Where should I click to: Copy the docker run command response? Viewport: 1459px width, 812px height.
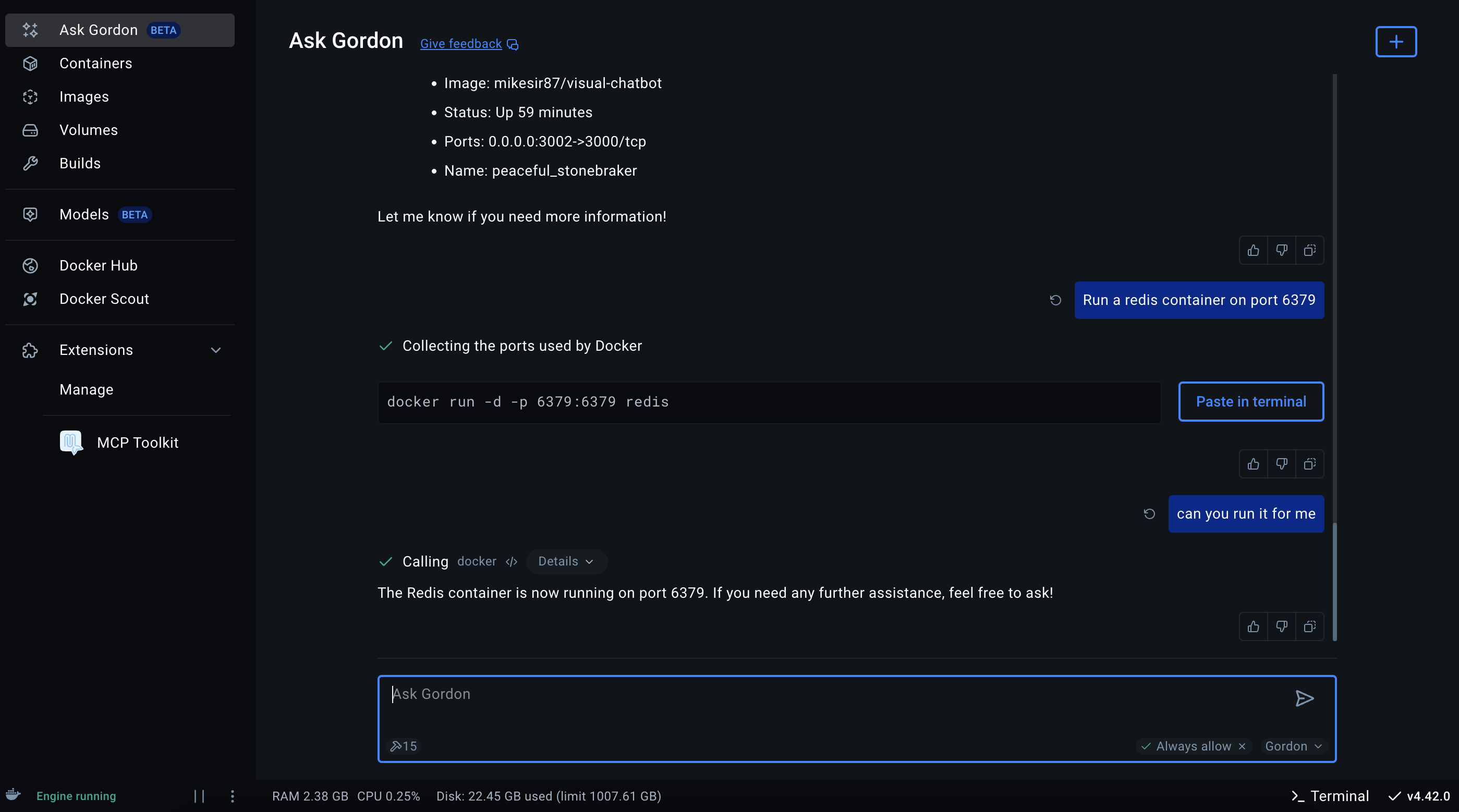(1309, 464)
